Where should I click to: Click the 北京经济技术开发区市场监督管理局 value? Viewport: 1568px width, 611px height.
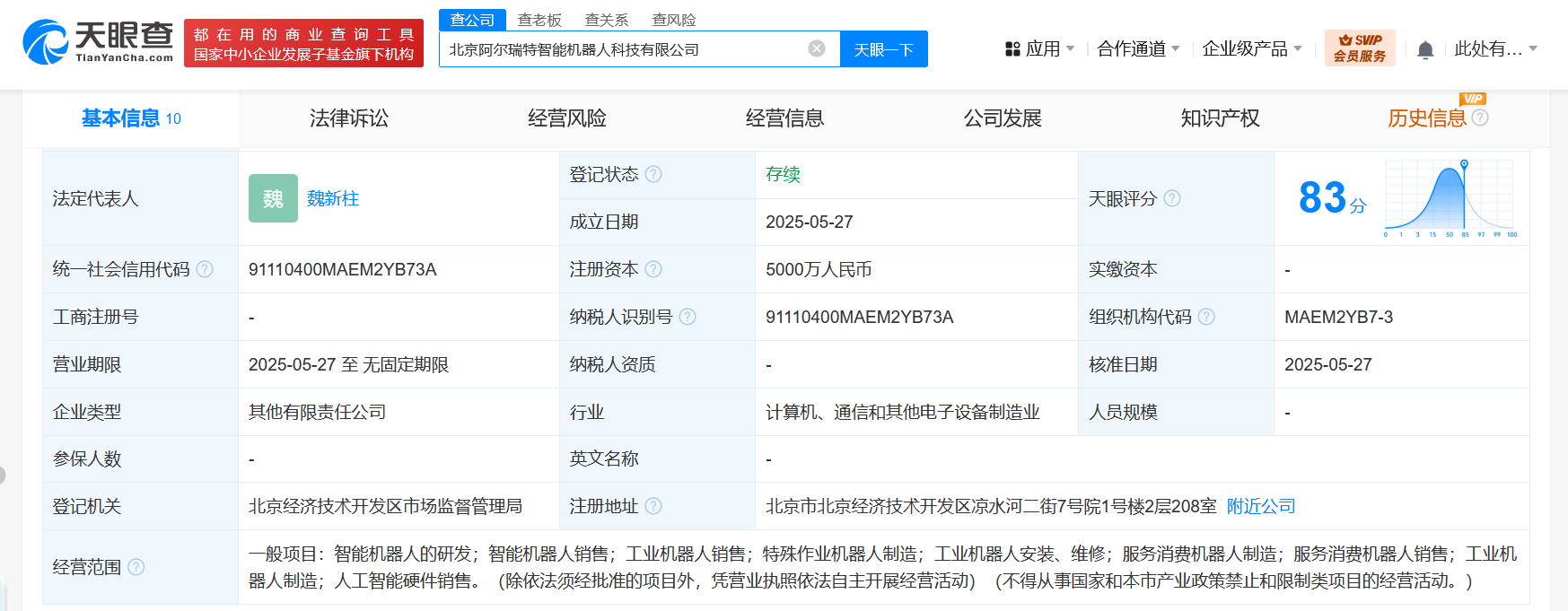click(x=385, y=506)
